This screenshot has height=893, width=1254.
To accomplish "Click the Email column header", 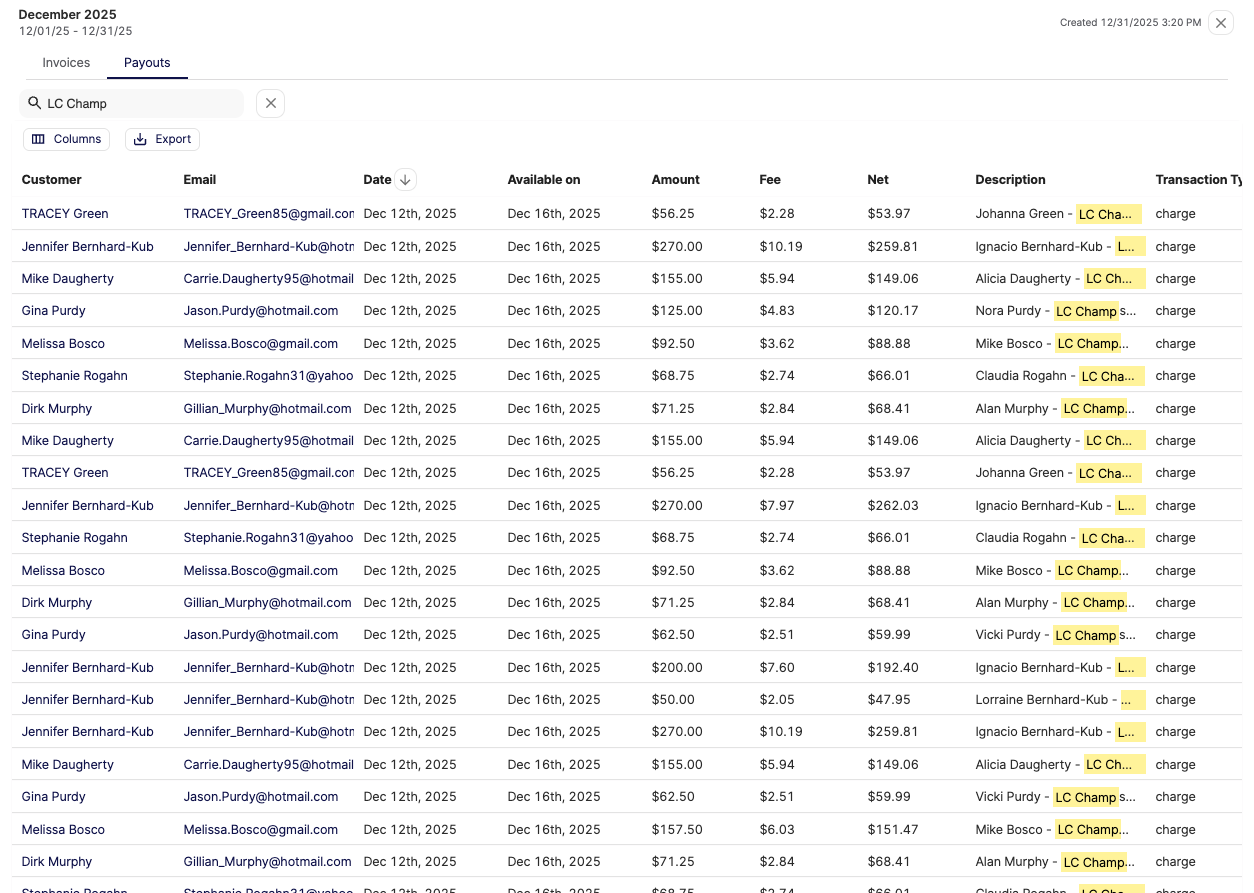I will pos(199,180).
